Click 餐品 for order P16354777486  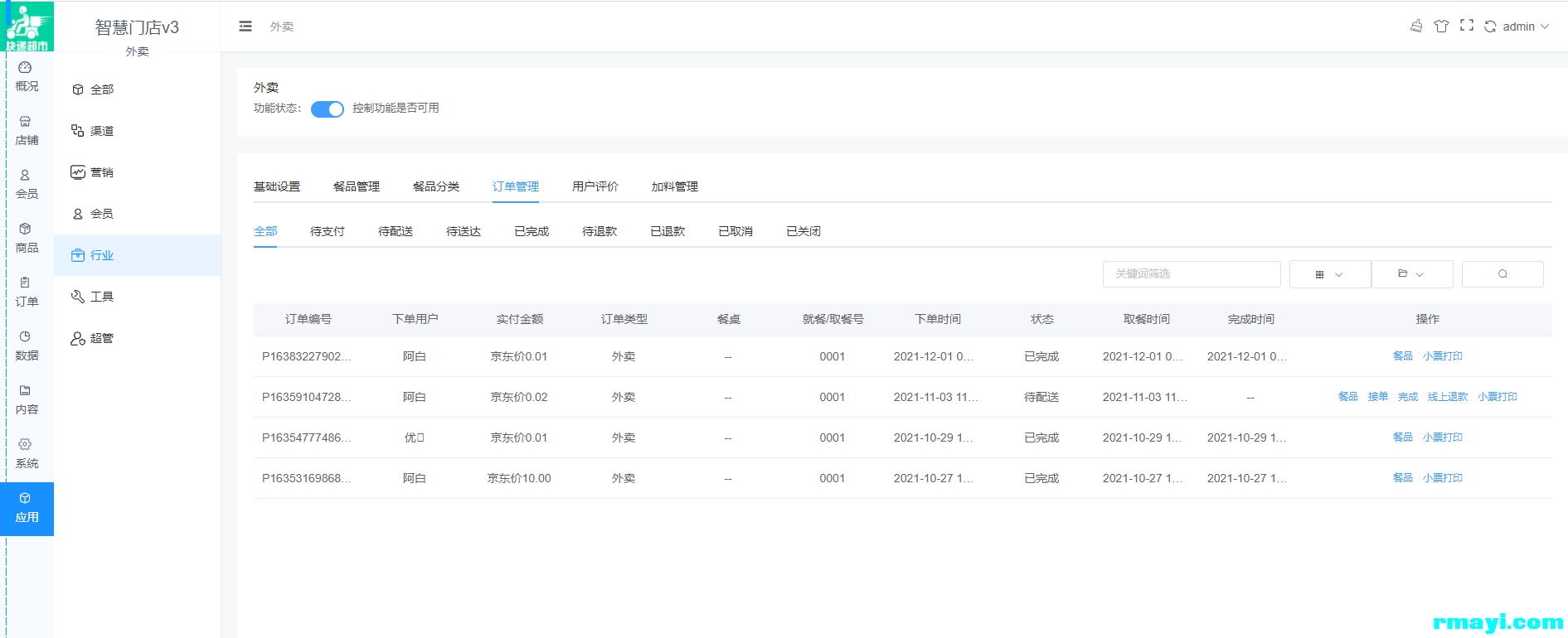[x=1403, y=437]
